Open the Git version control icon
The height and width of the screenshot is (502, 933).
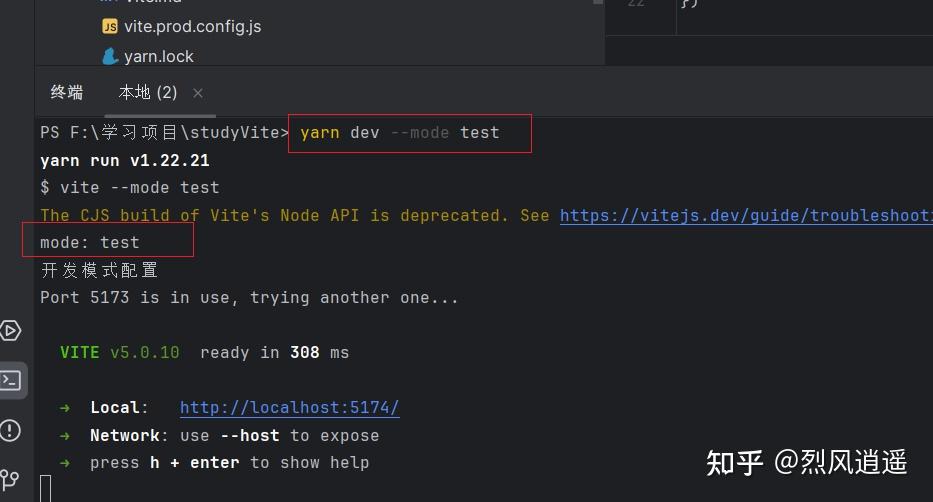point(11,480)
